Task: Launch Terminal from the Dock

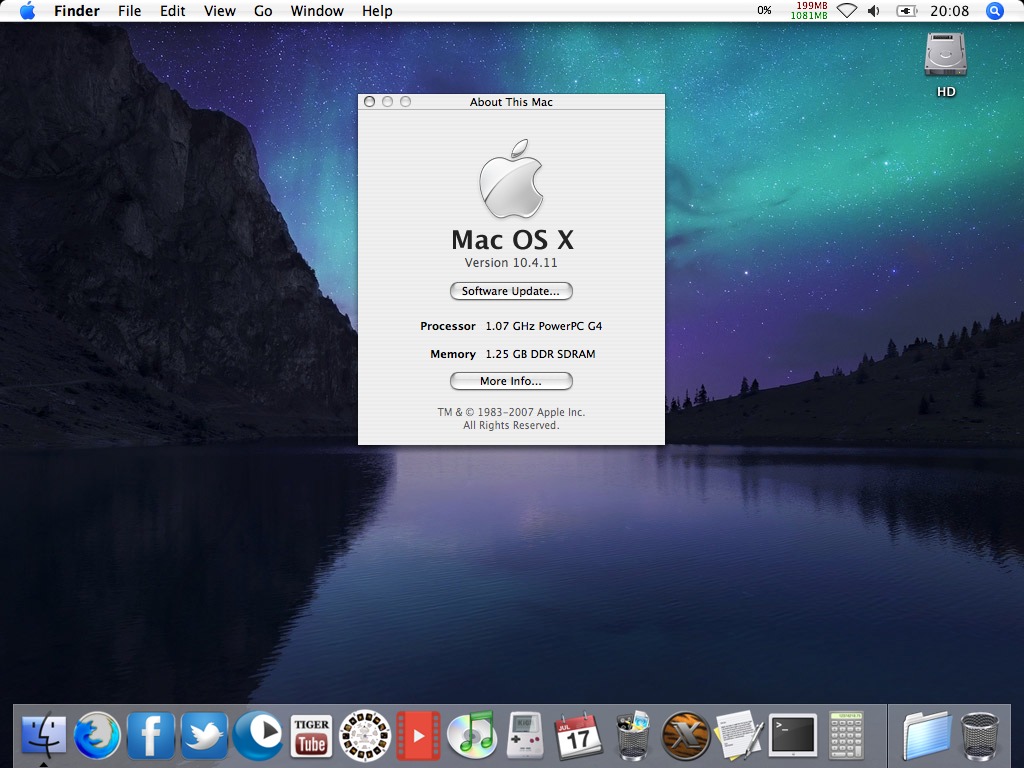Action: 793,736
